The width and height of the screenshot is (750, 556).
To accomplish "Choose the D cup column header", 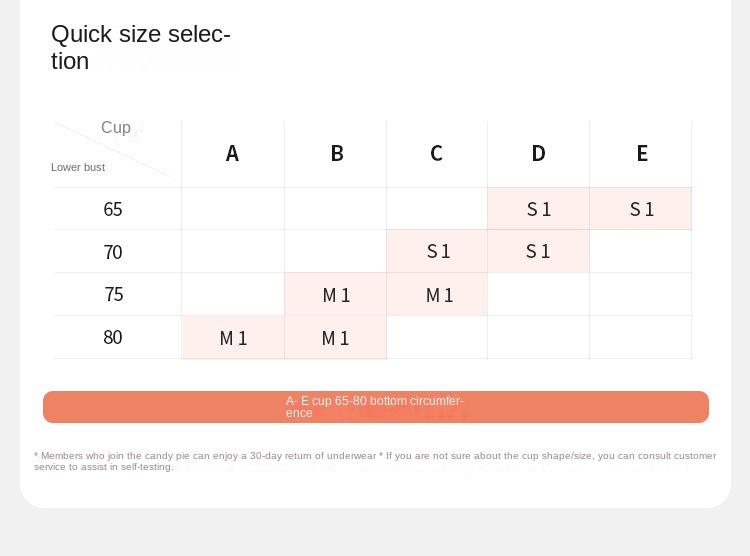I will click(x=538, y=154).
